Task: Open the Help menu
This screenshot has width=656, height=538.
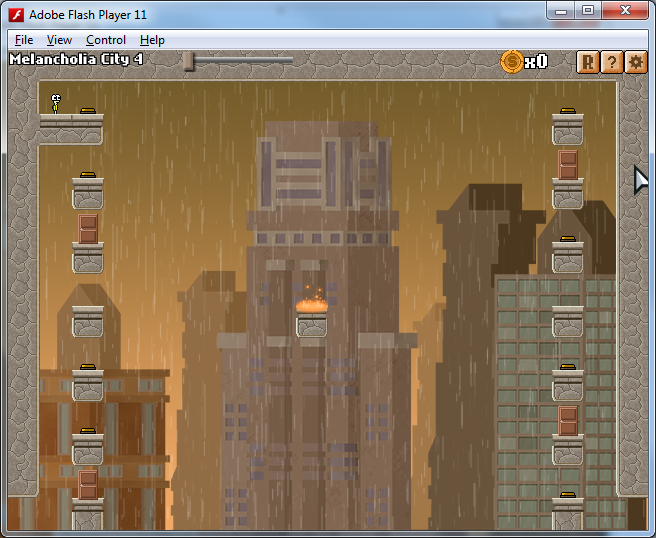Action: [152, 40]
